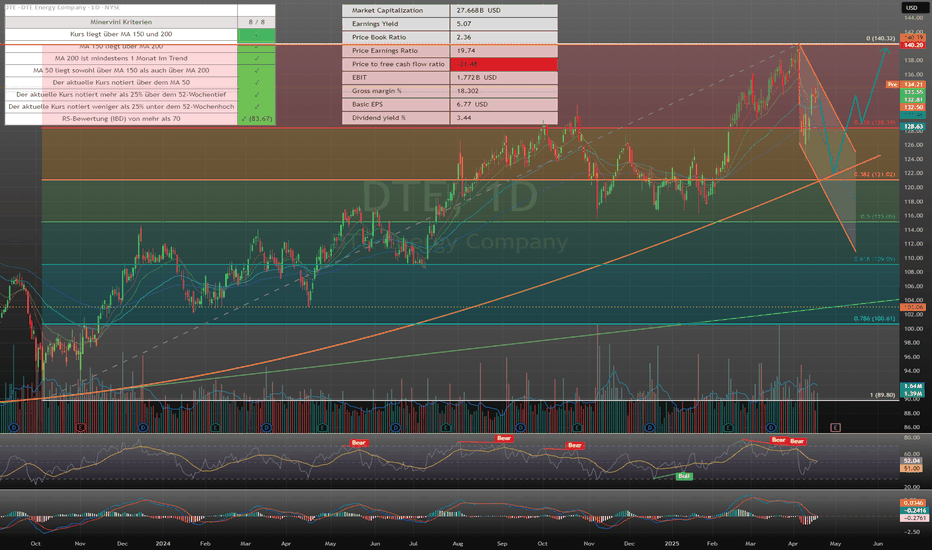Click the Jun label at the time axis end
Viewport: 932px width, 550px height.
coord(877,543)
